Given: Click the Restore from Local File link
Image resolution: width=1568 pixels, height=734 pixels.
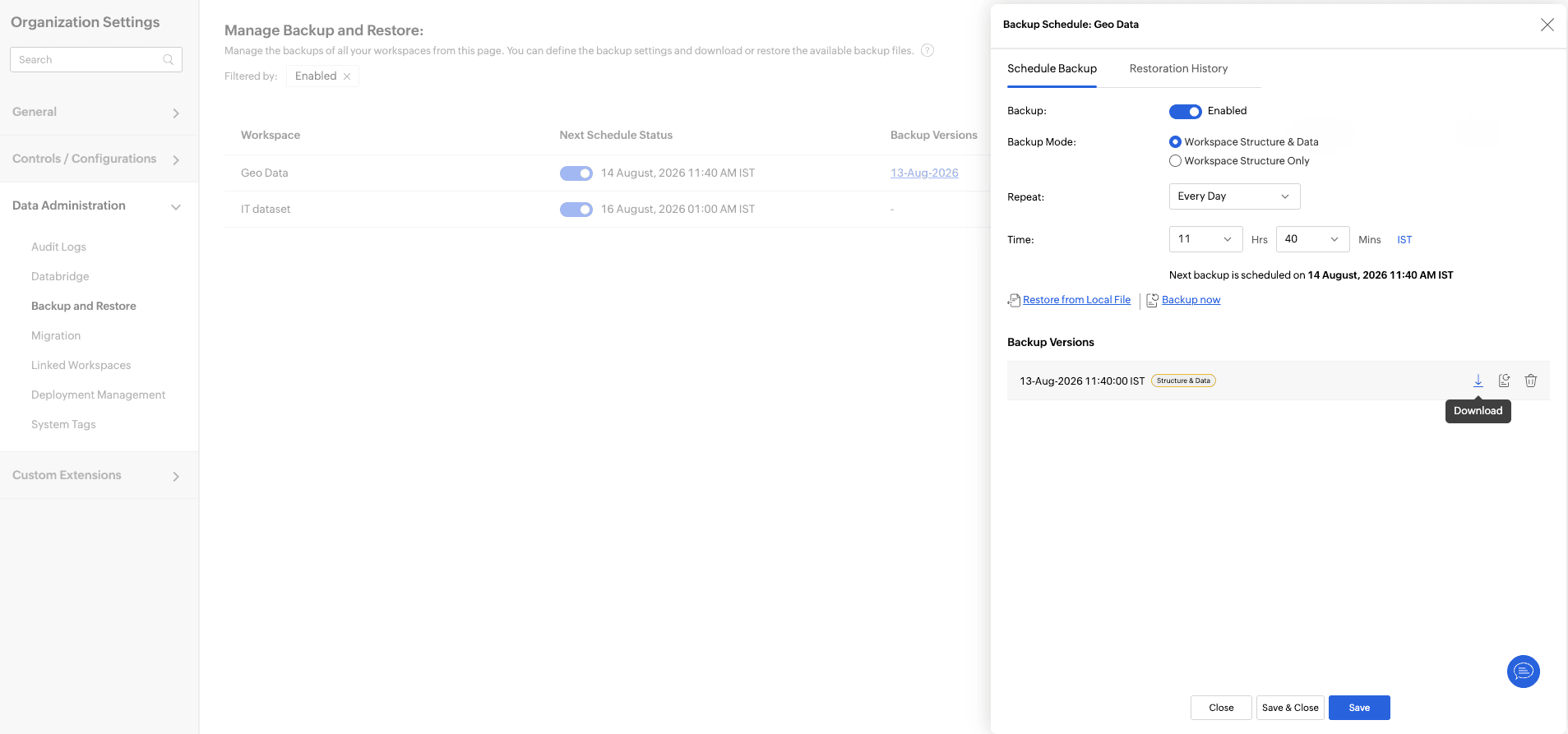Looking at the screenshot, I should 1076,300.
